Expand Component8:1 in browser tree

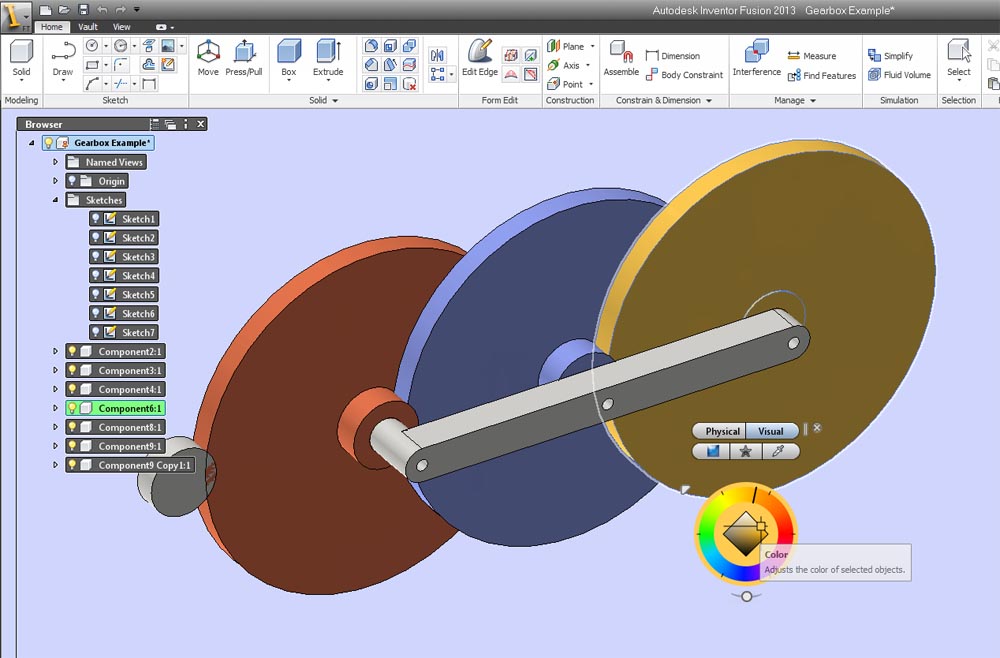point(55,427)
